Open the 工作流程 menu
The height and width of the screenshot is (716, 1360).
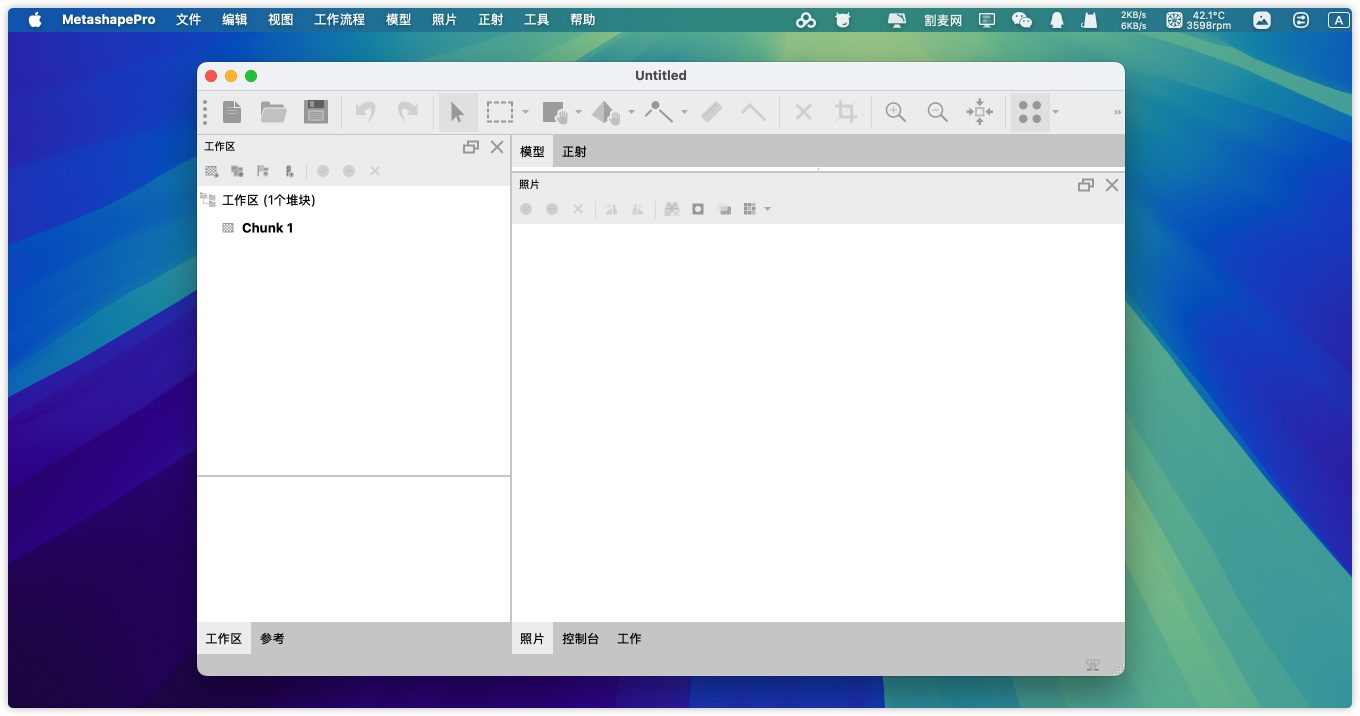(x=339, y=20)
